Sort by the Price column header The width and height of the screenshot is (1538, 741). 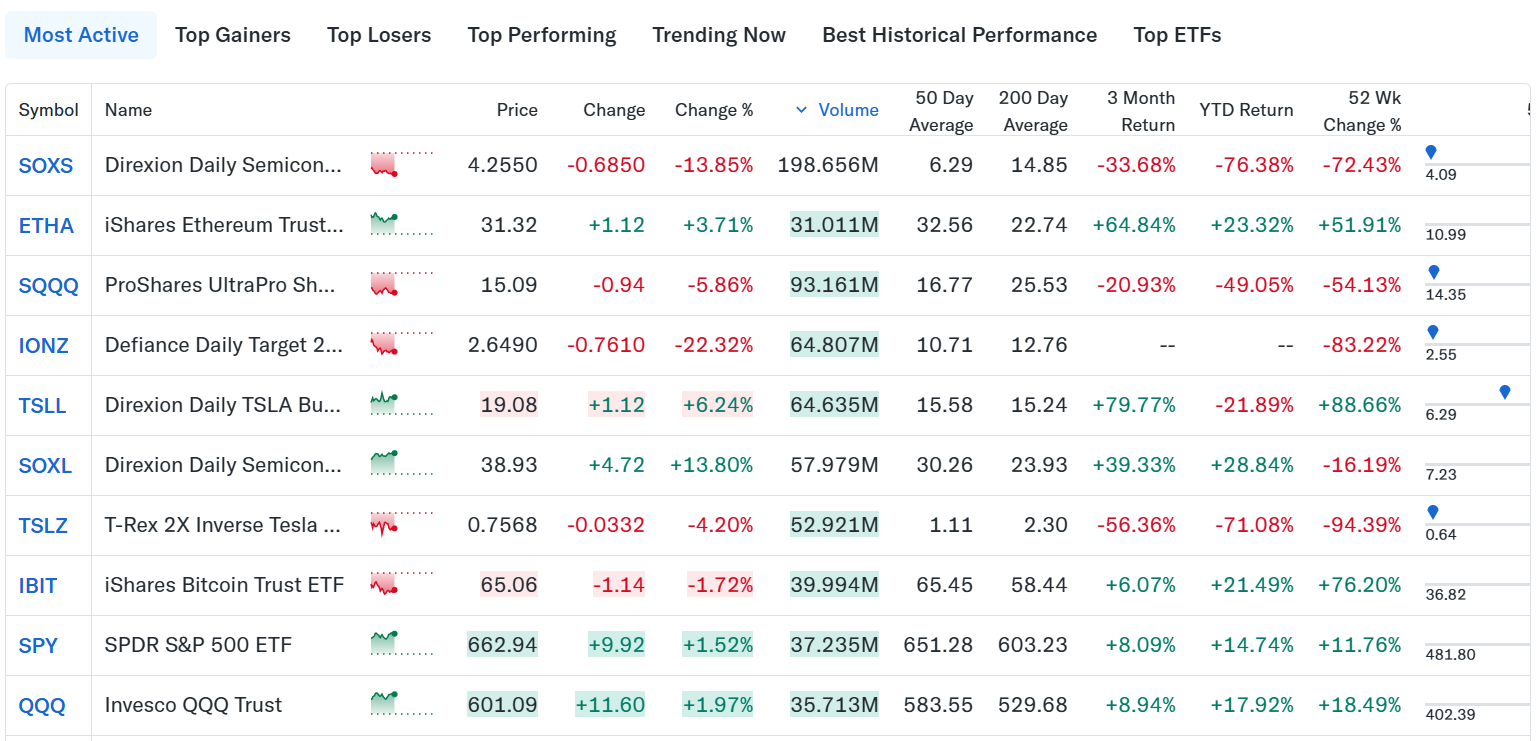[517, 110]
